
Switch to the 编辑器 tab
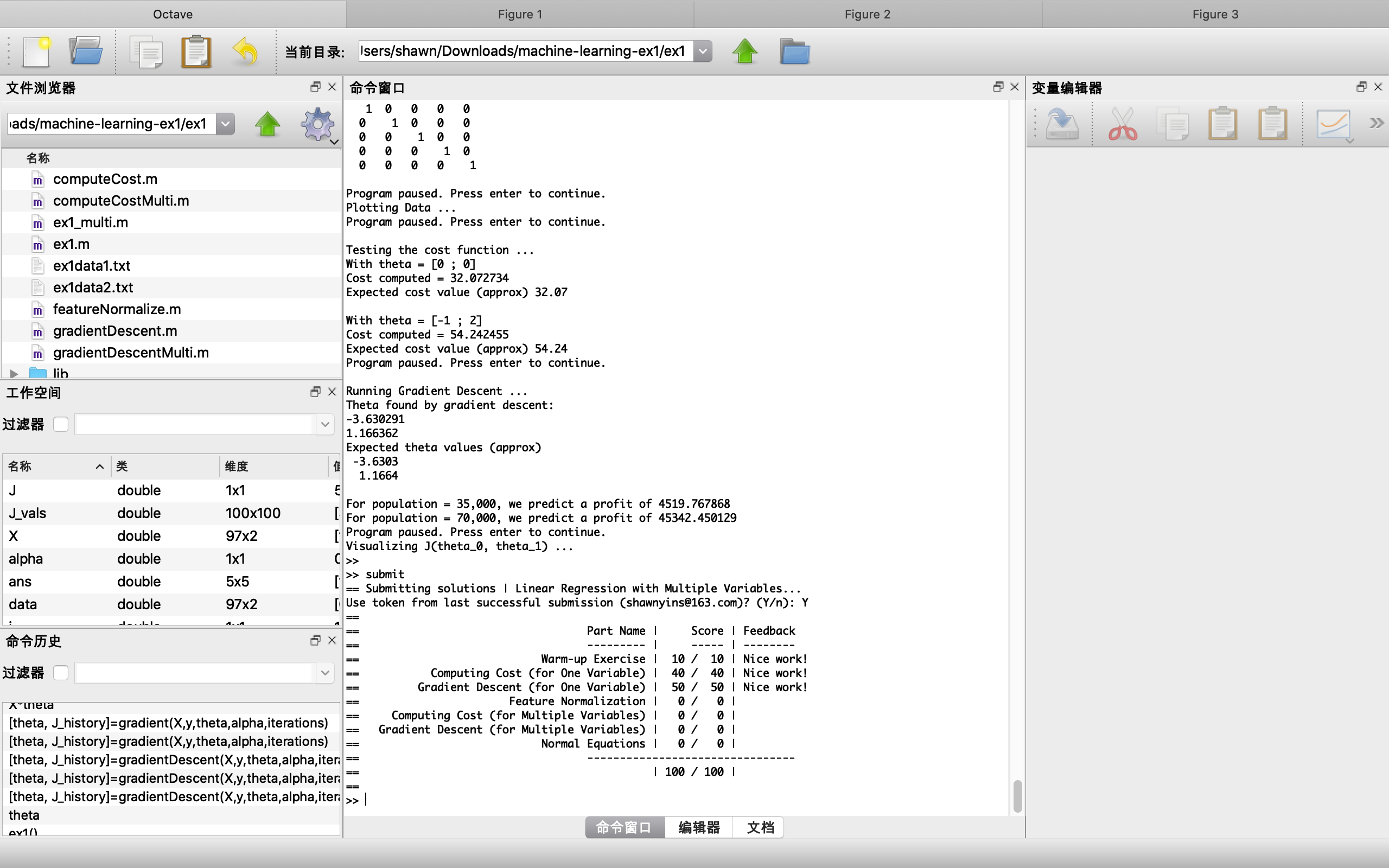point(698,827)
